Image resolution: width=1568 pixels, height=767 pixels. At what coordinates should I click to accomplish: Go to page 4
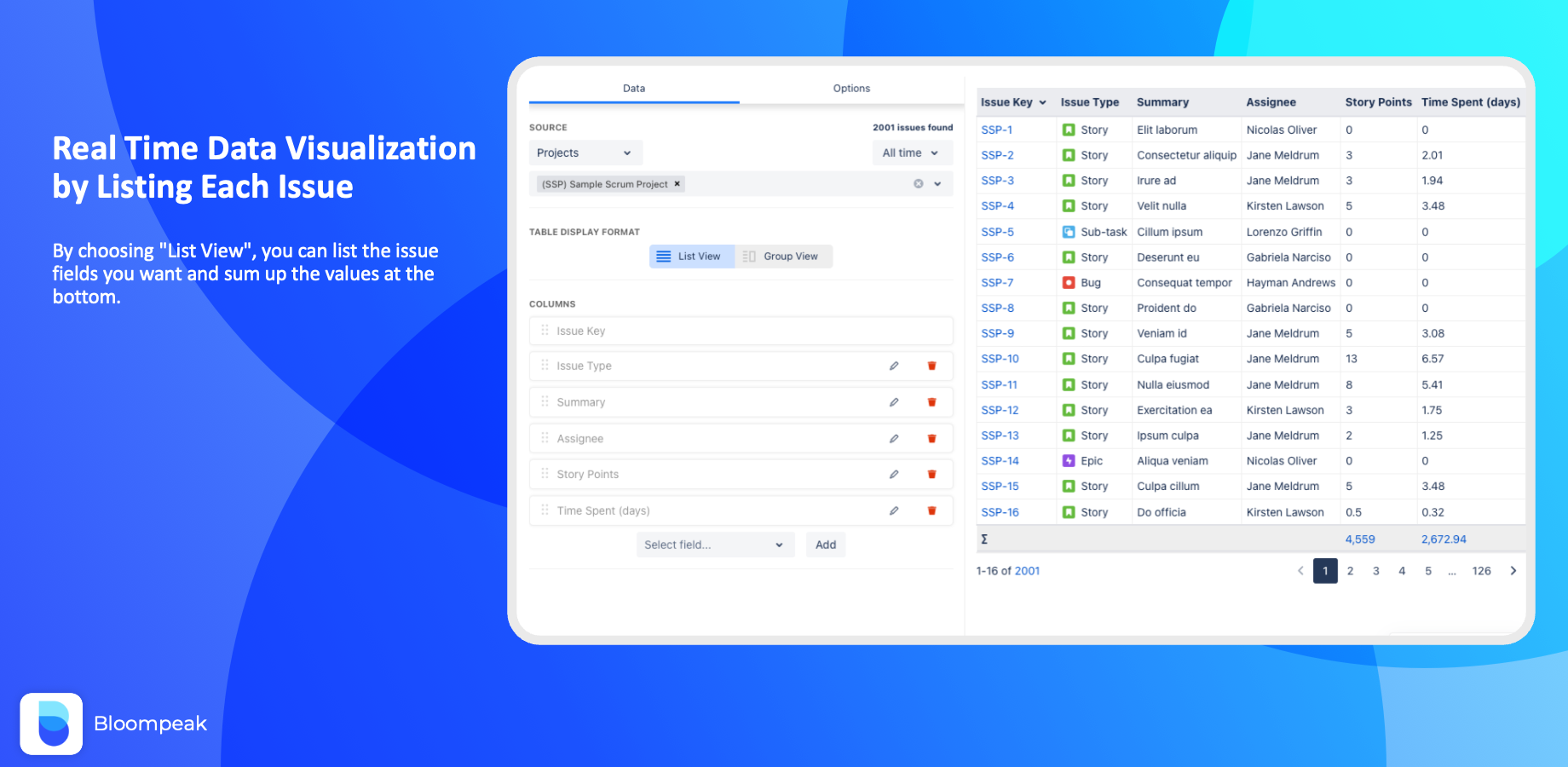[x=1402, y=571]
